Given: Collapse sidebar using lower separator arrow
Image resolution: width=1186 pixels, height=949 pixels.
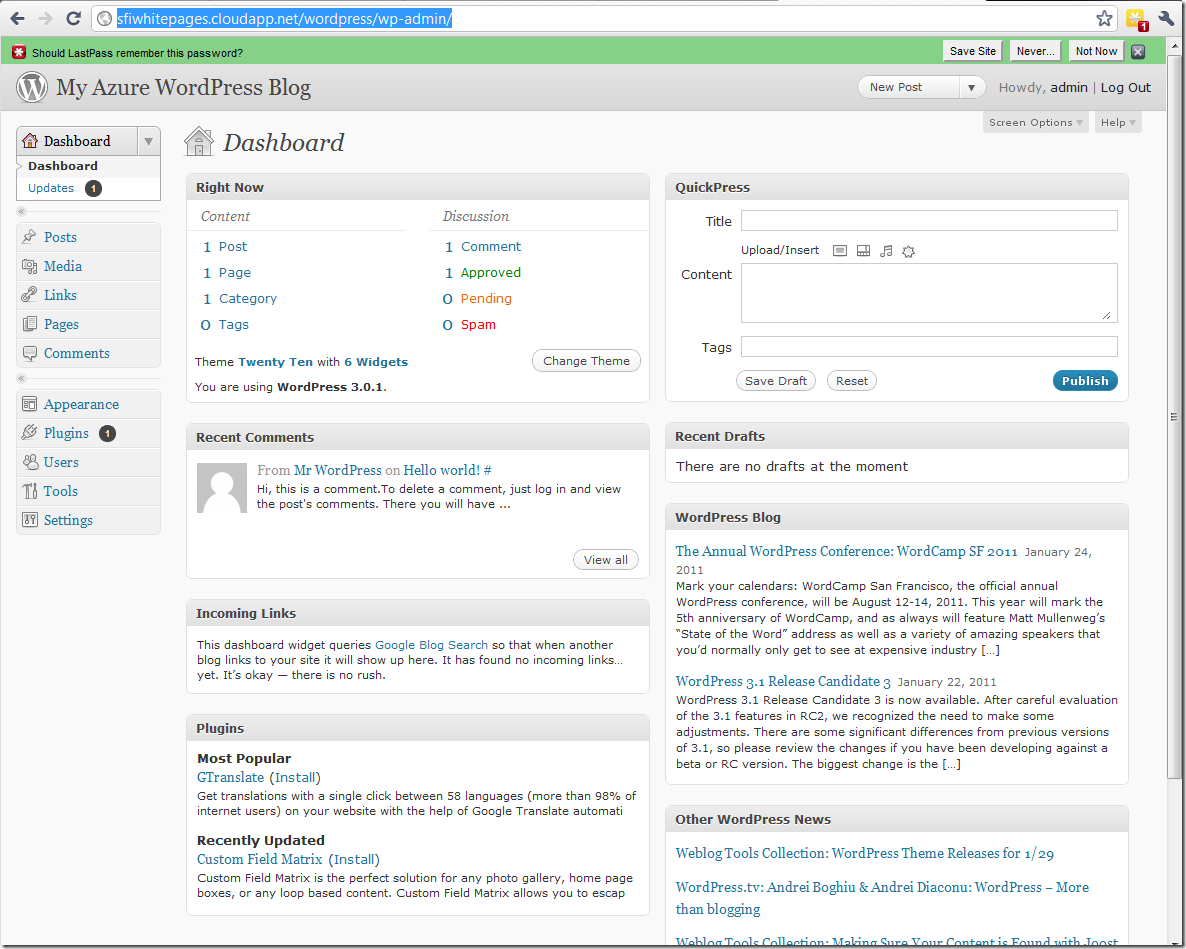Looking at the screenshot, I should 21,378.
